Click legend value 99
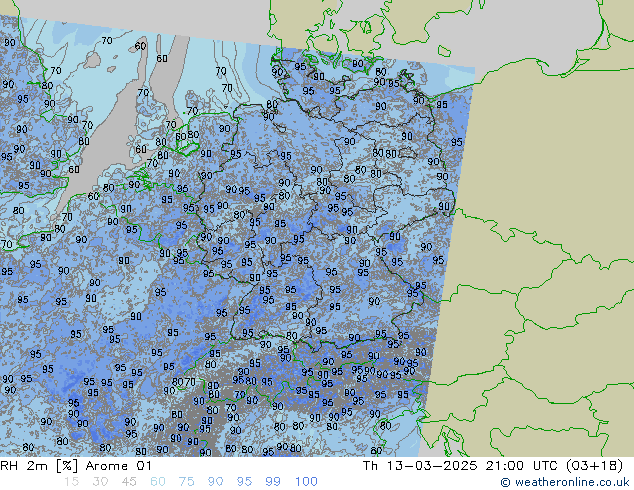Screen dimensions: 634x490 pyautogui.click(x=273, y=482)
